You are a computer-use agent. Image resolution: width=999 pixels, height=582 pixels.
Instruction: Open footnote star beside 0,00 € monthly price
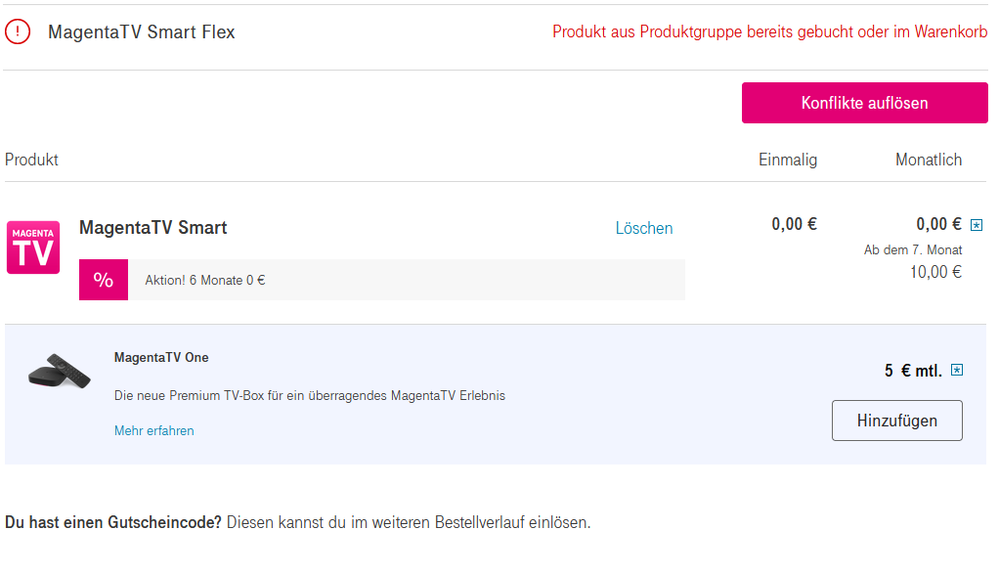976,224
